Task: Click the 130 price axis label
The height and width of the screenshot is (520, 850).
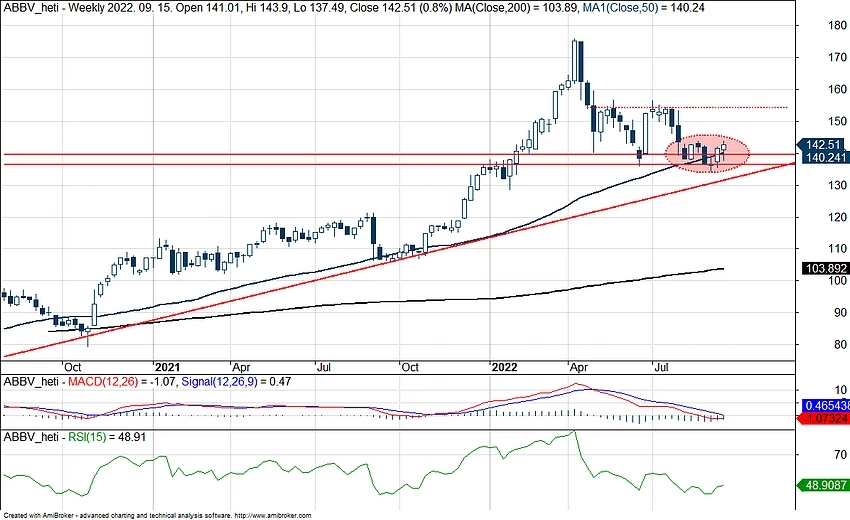Action: pos(838,185)
